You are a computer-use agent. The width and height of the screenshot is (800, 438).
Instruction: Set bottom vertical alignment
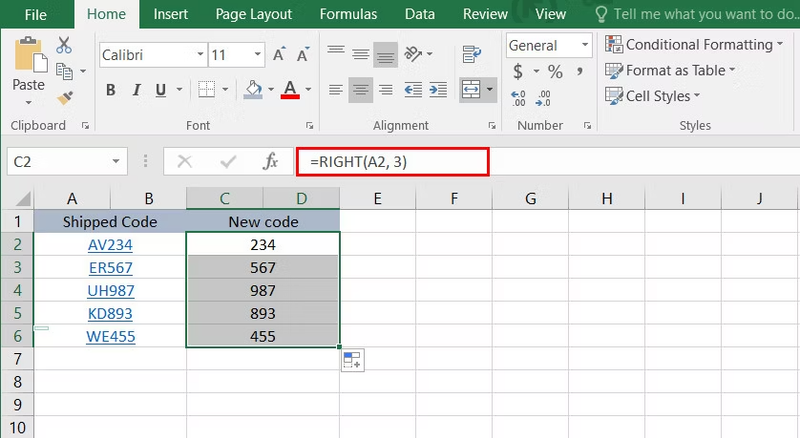point(385,55)
